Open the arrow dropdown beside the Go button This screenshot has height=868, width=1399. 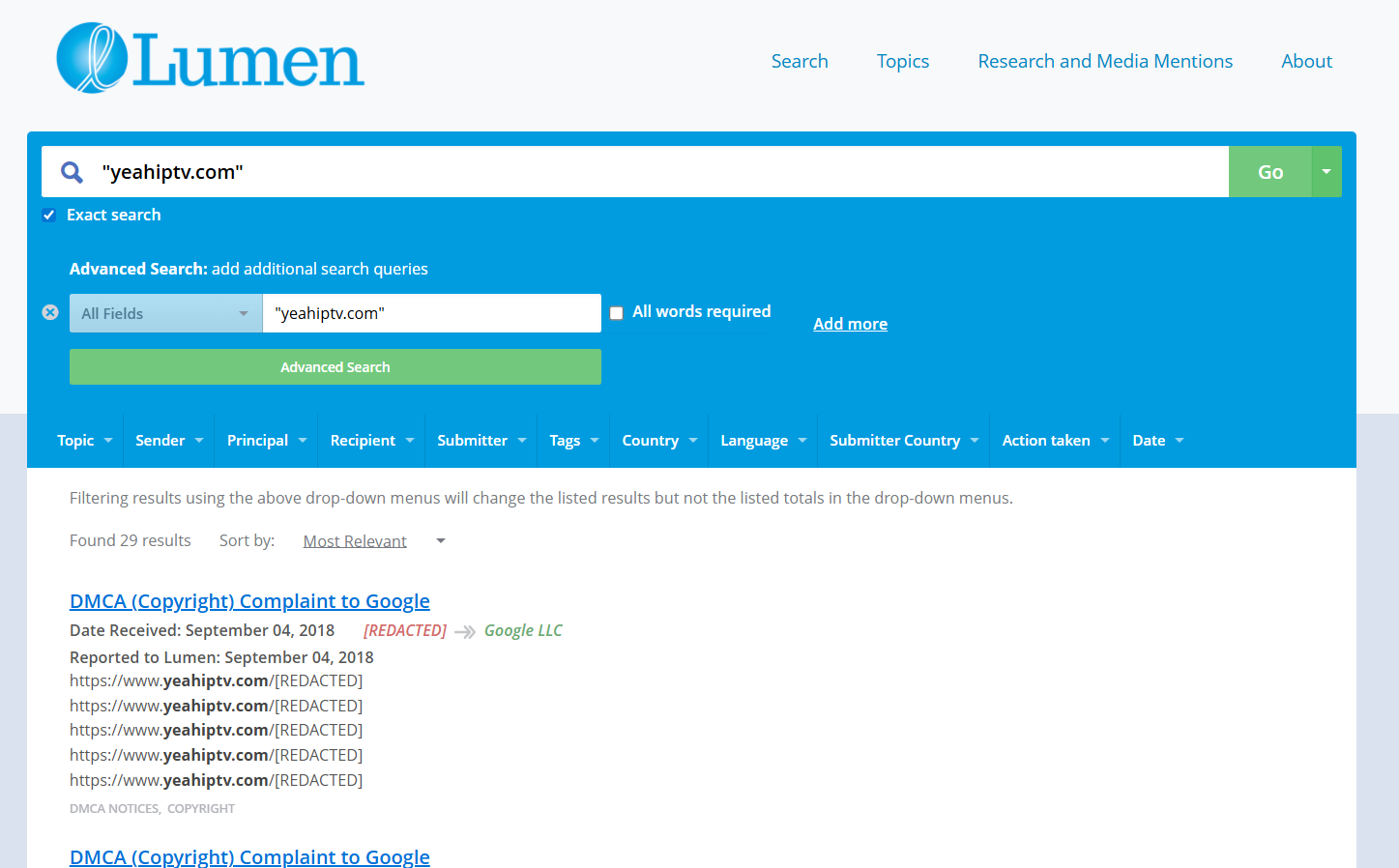pos(1326,172)
